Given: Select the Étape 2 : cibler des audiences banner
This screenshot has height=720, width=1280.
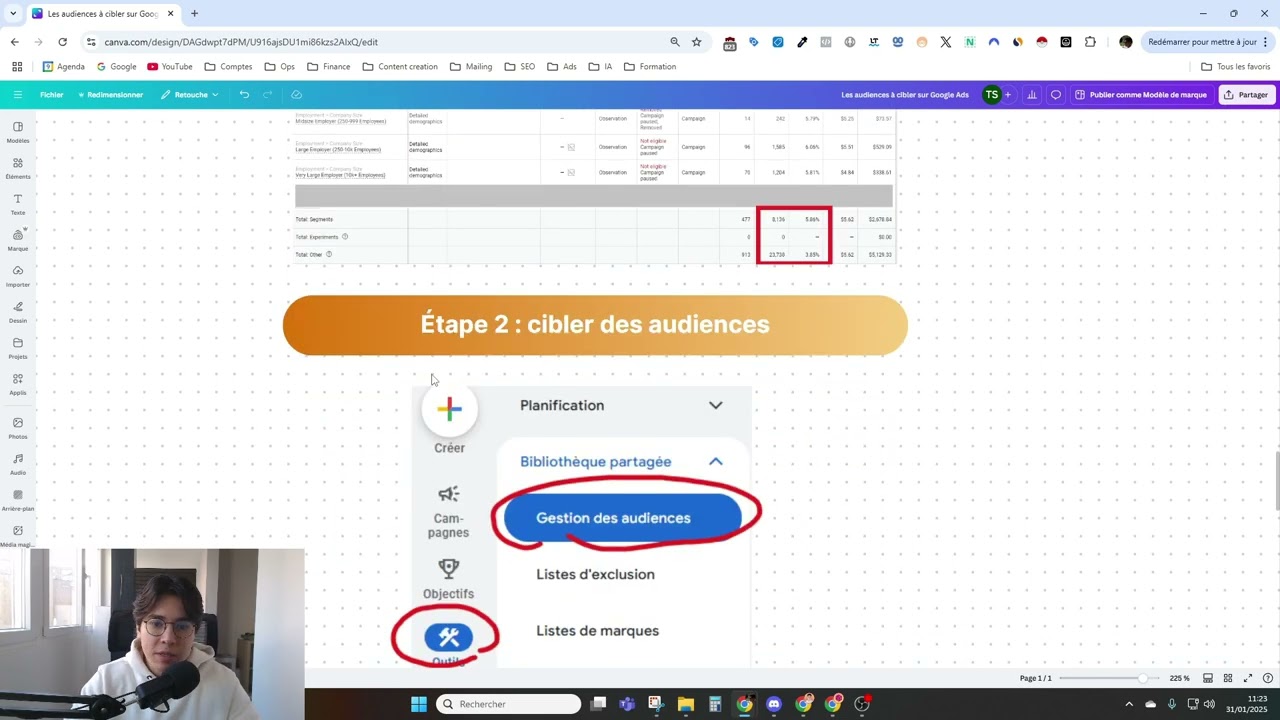Looking at the screenshot, I should click(595, 325).
